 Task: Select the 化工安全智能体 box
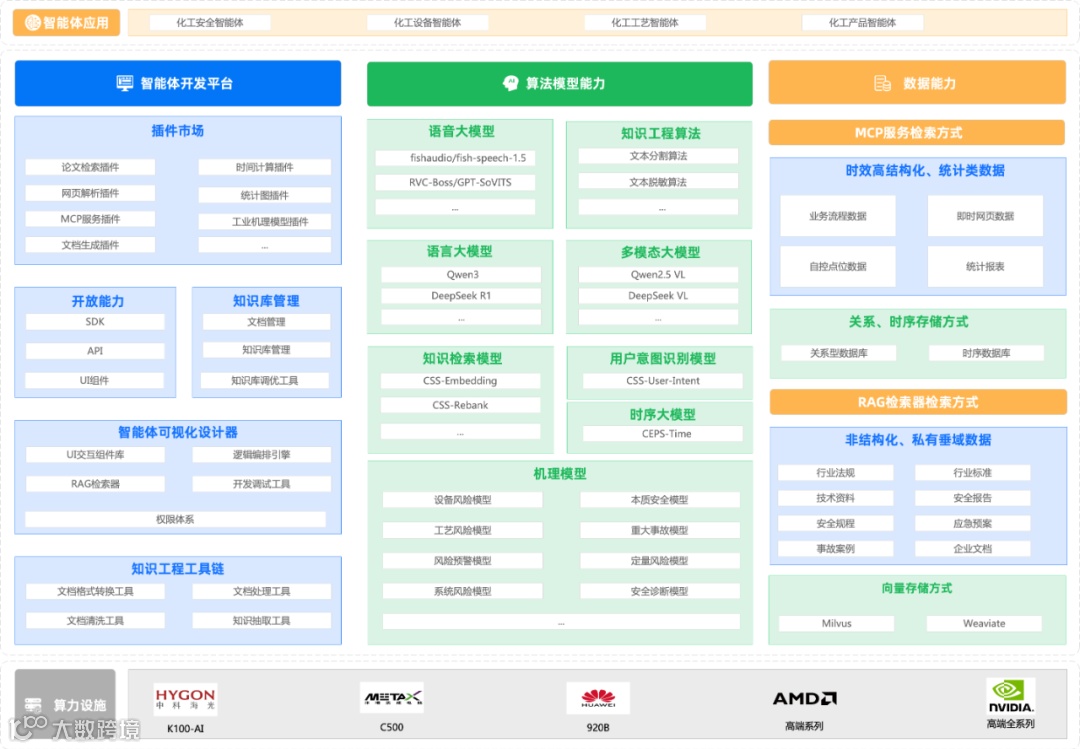click(210, 23)
